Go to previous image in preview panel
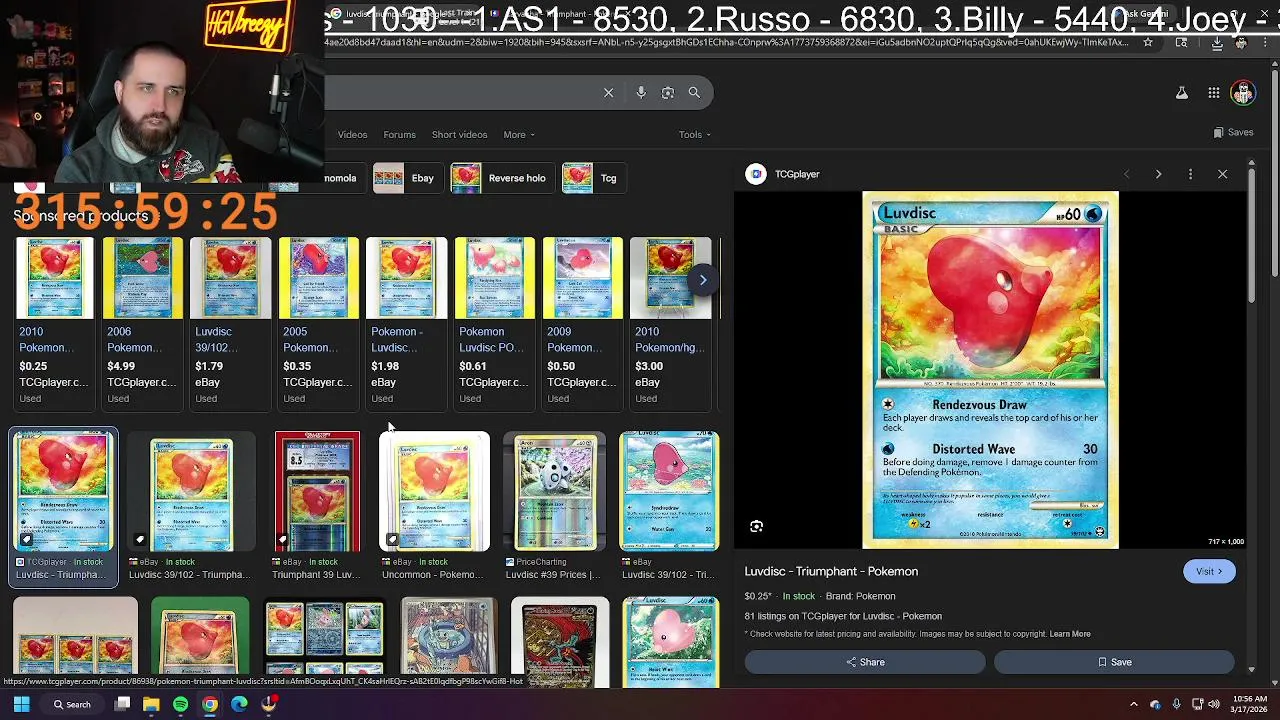 tap(1126, 174)
